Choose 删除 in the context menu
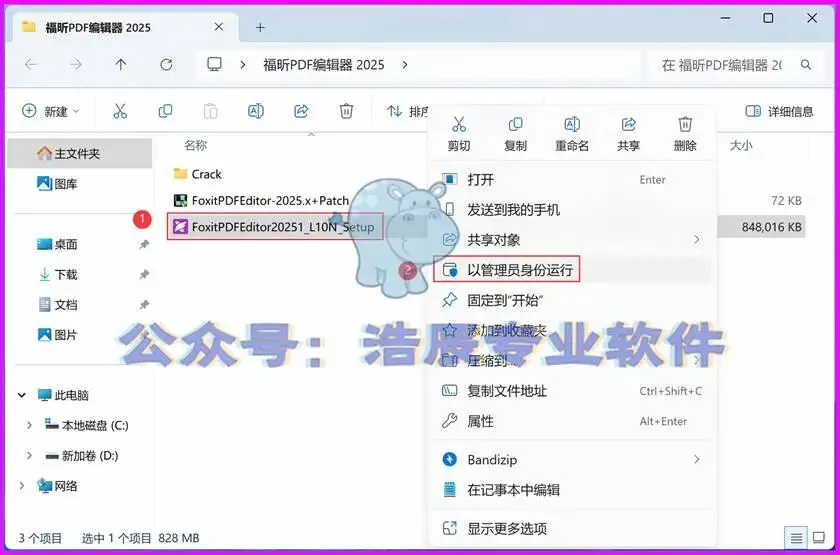This screenshot has width=840, height=555. coord(685,134)
